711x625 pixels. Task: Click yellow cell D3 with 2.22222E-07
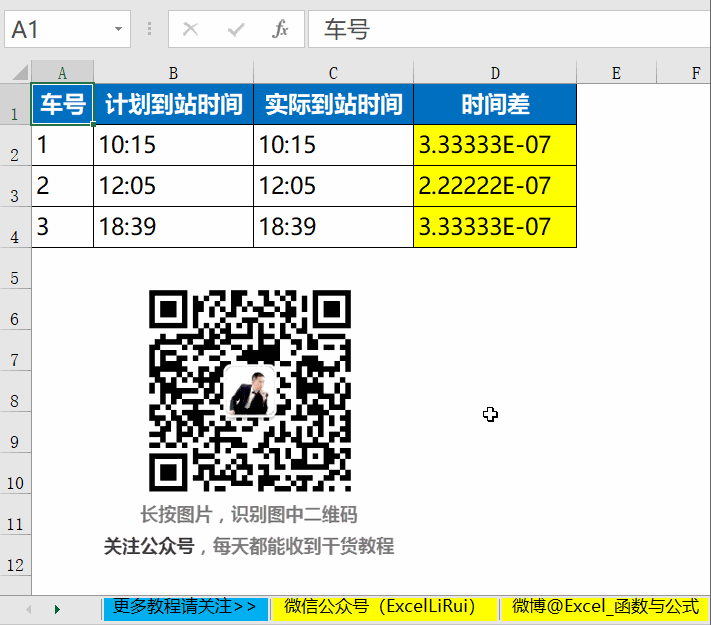(x=495, y=186)
